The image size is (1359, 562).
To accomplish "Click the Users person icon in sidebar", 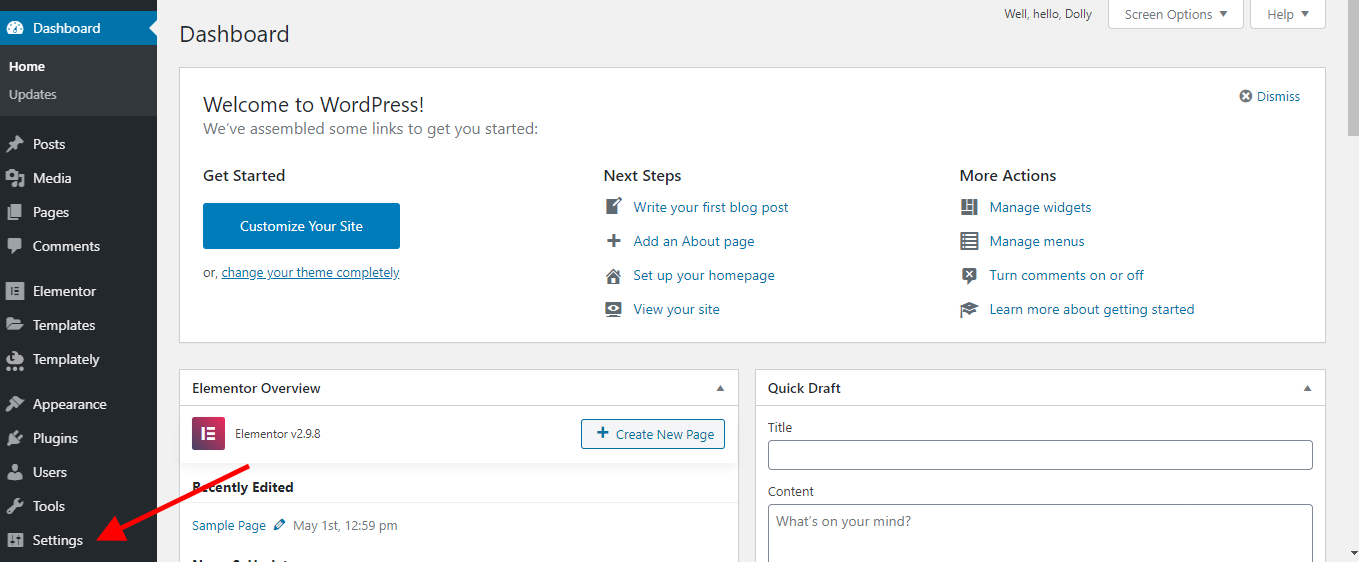I will (x=15, y=472).
